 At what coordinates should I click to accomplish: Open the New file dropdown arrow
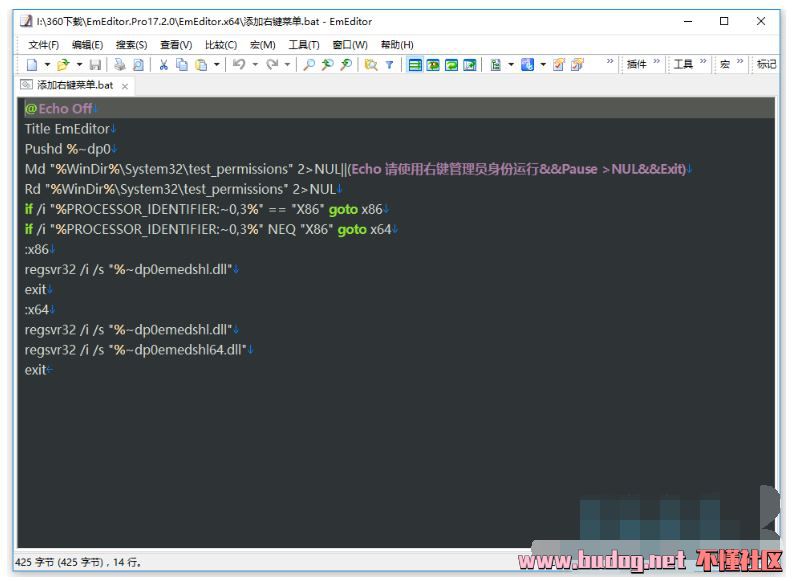(x=47, y=65)
